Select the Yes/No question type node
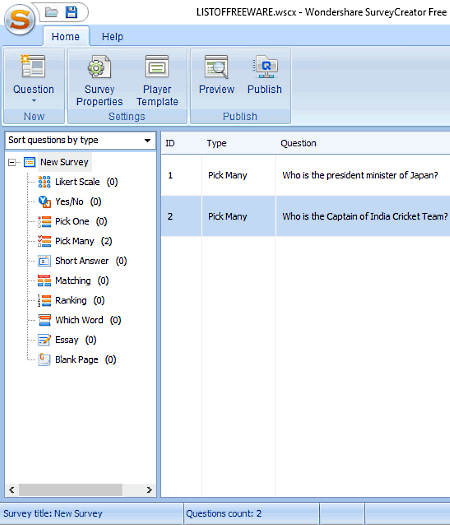Image resolution: width=450 pixels, height=525 pixels. [70, 202]
